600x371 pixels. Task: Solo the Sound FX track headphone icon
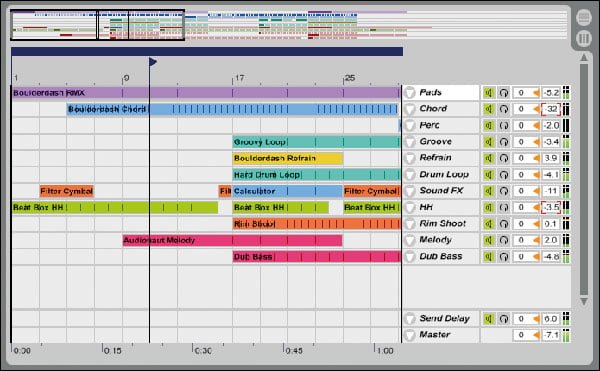pos(504,191)
